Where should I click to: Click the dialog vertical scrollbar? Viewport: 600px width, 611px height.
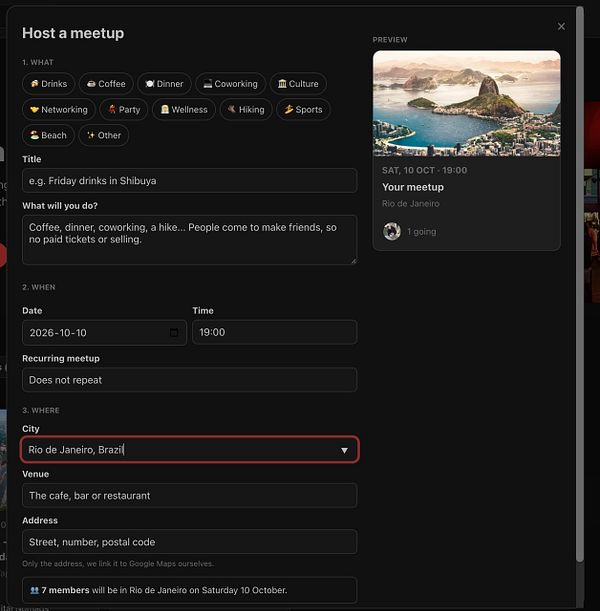[580, 284]
